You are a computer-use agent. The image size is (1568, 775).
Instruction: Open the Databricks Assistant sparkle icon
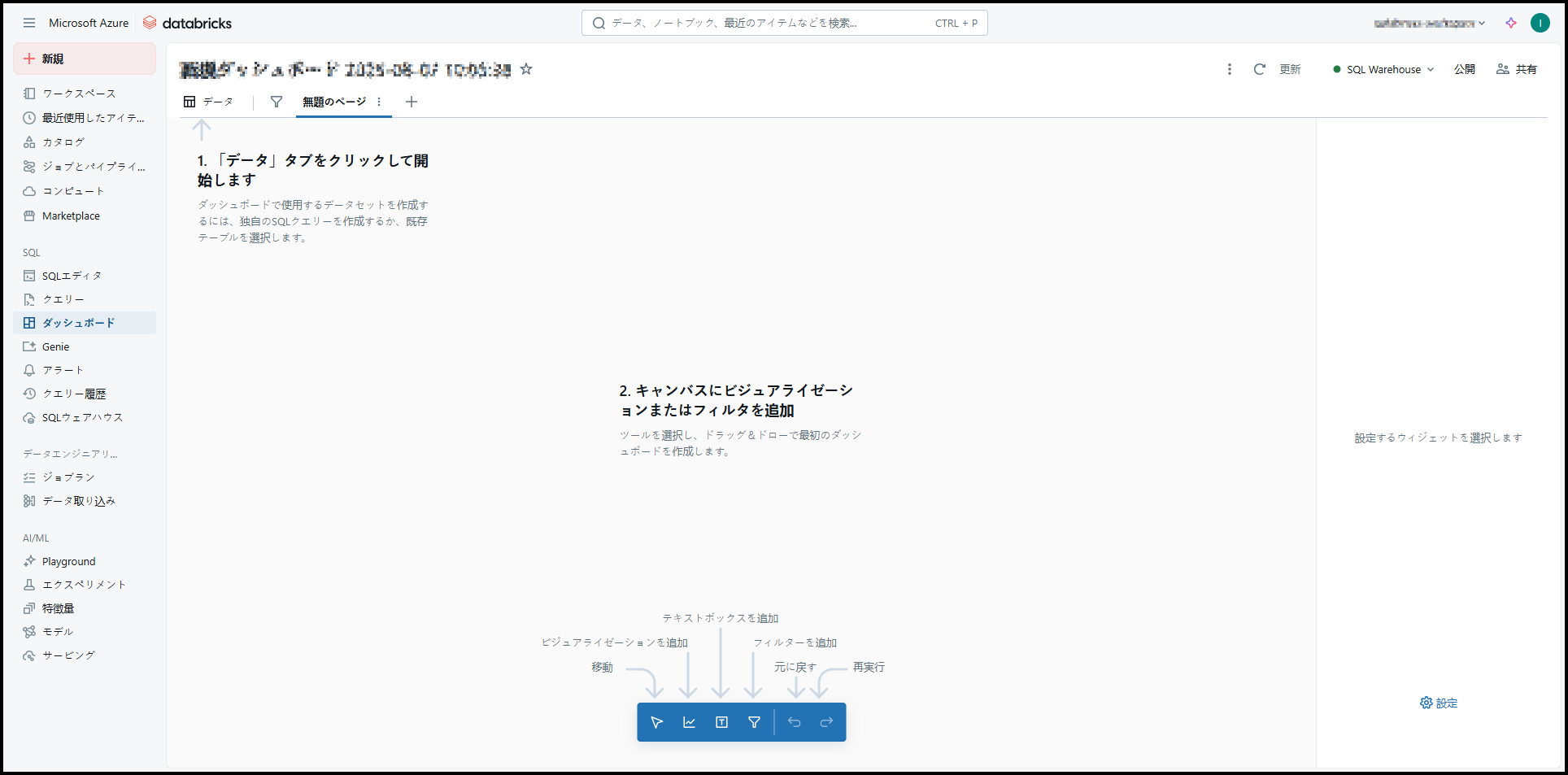[x=1511, y=23]
